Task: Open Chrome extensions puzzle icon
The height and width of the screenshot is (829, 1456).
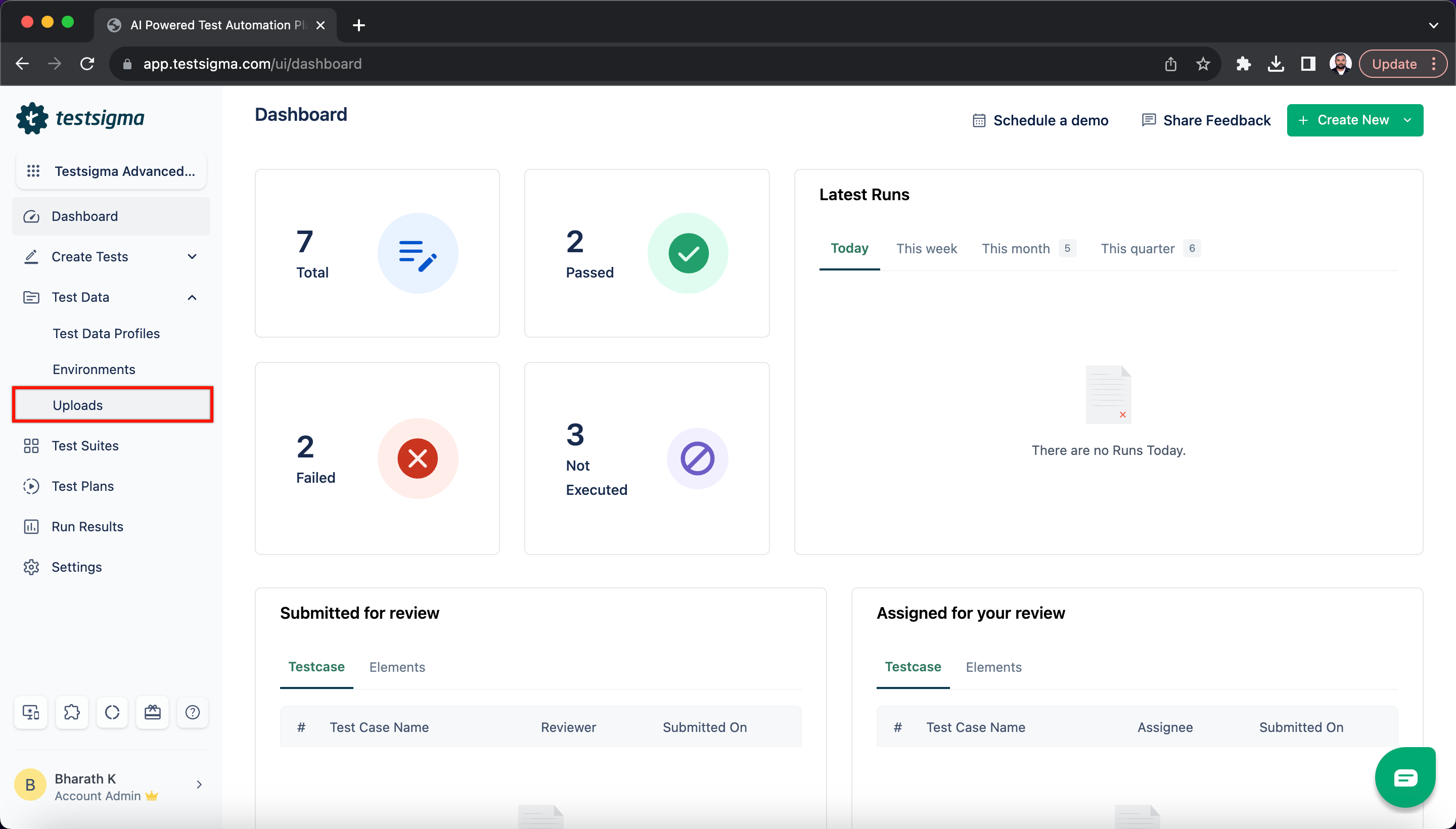Action: pyautogui.click(x=1243, y=64)
